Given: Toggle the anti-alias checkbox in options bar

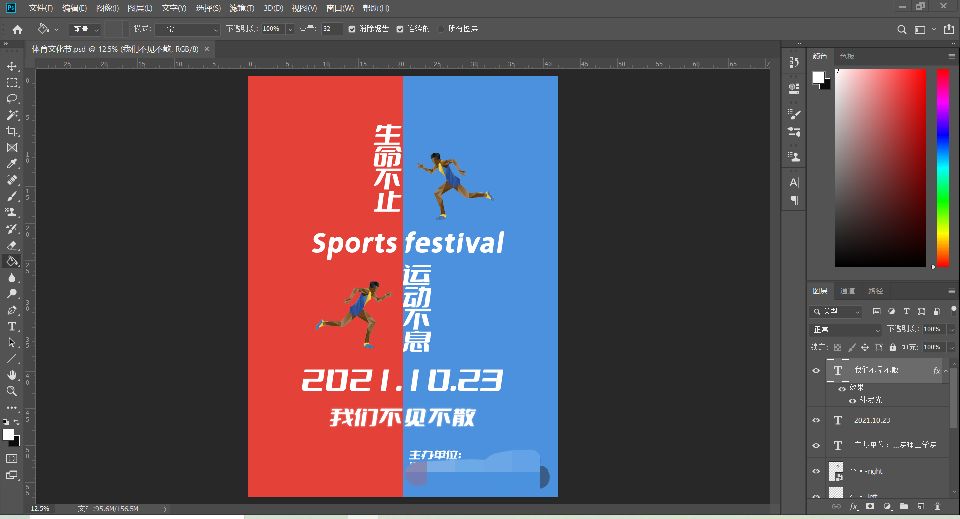Looking at the screenshot, I should [352, 29].
